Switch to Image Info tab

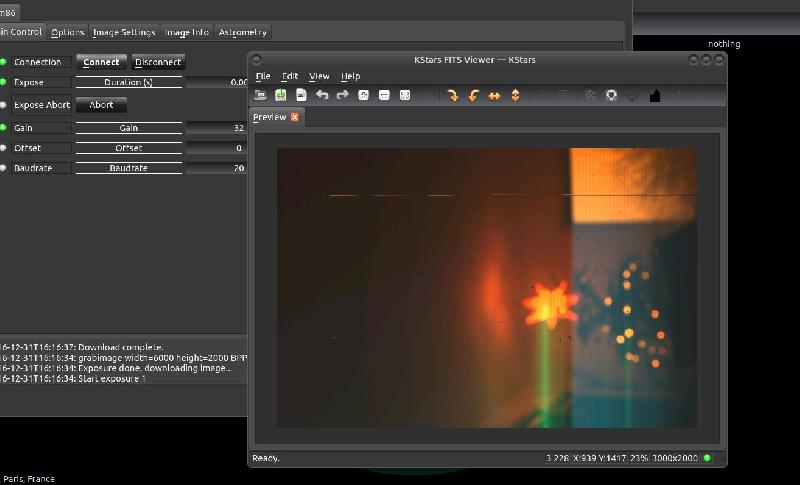tap(187, 32)
